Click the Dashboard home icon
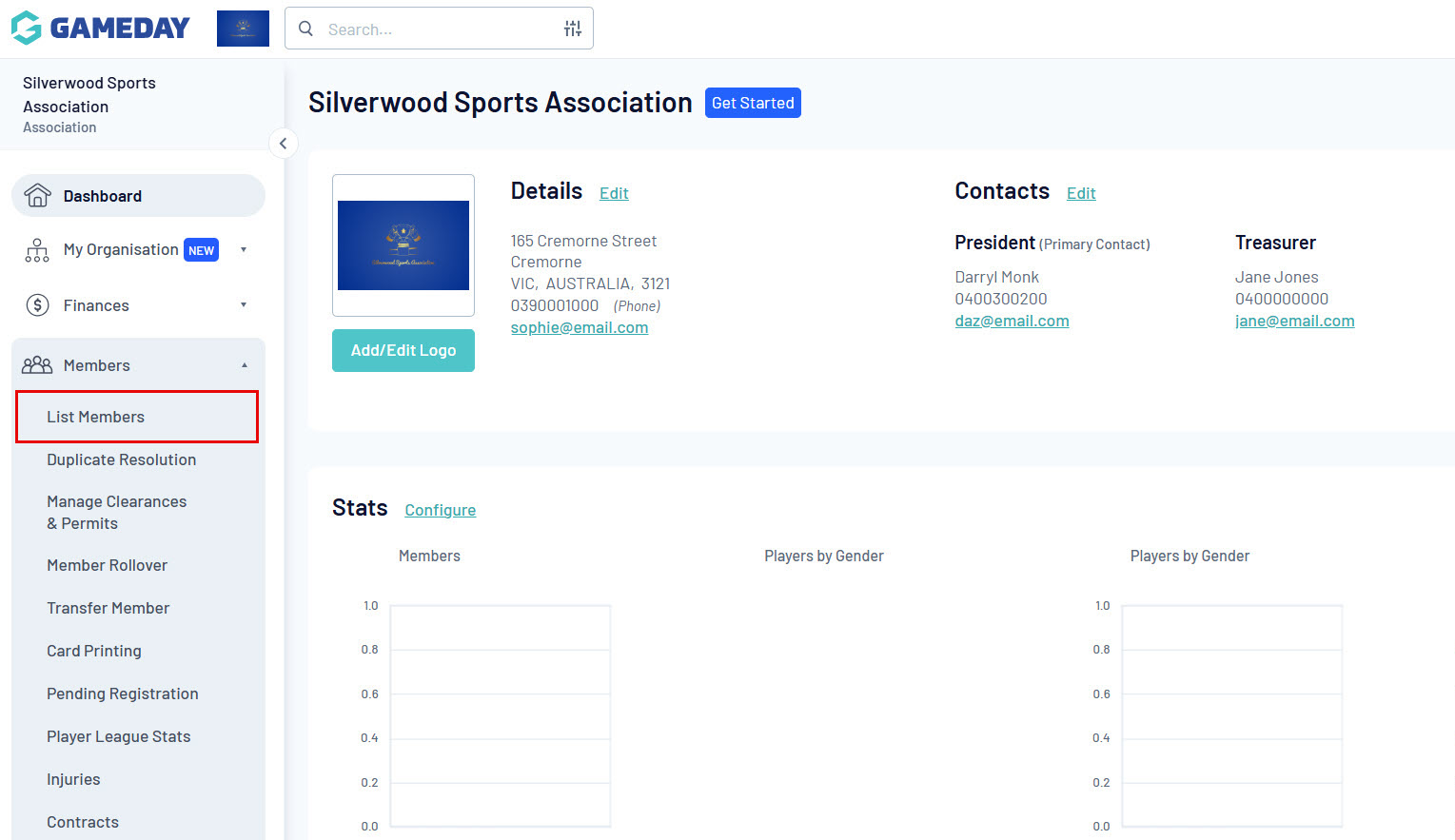 coord(37,195)
